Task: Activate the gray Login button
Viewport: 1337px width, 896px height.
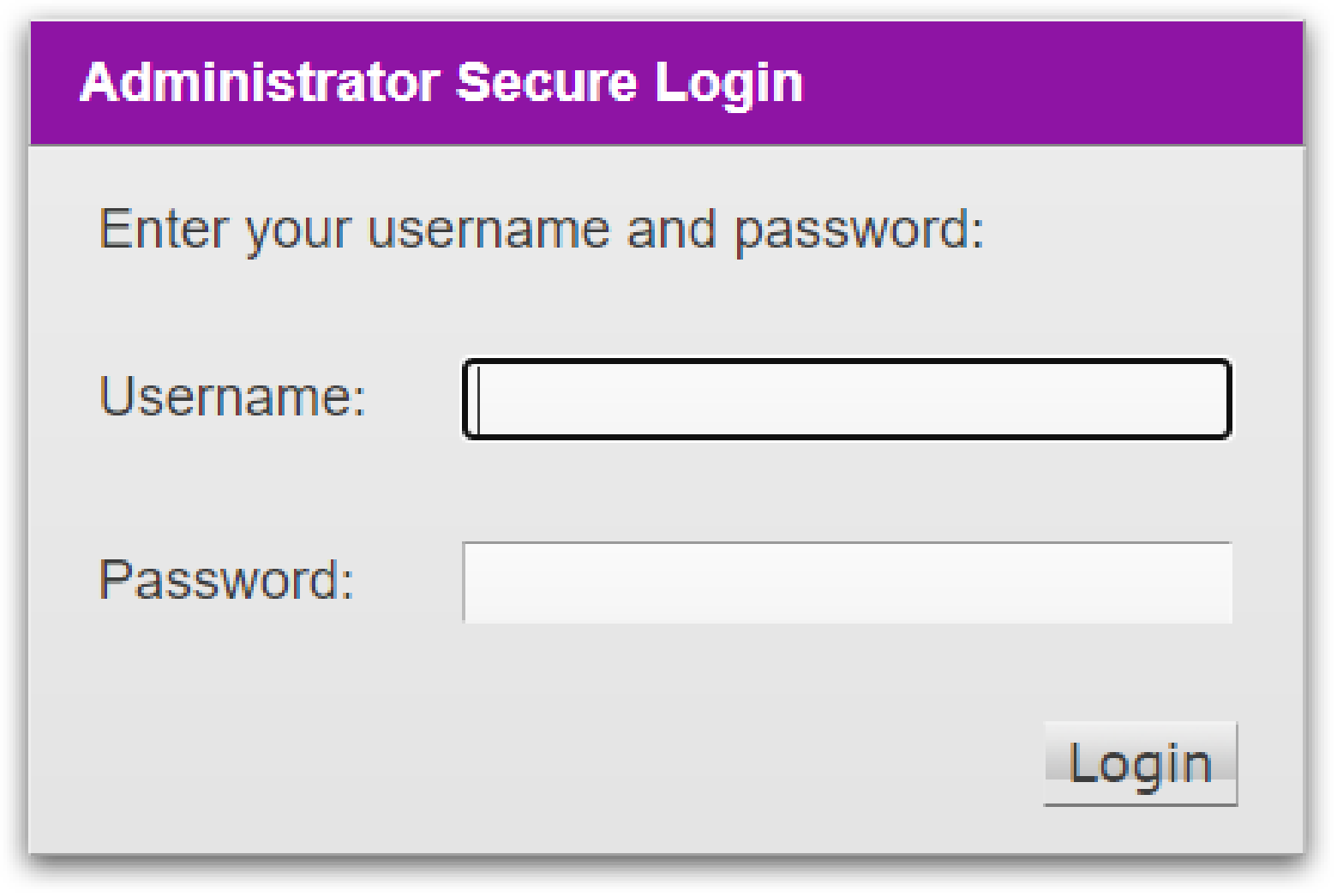Action: (x=1140, y=763)
